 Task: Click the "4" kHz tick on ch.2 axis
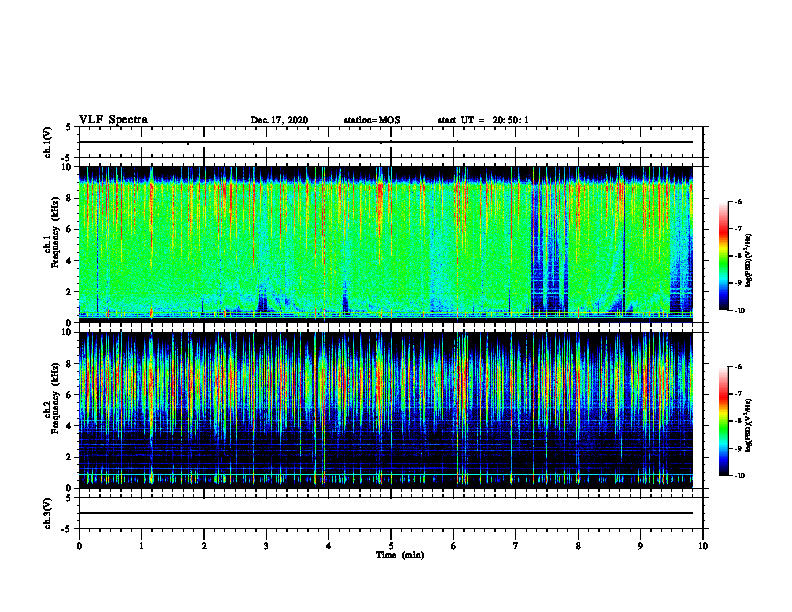click(70, 426)
